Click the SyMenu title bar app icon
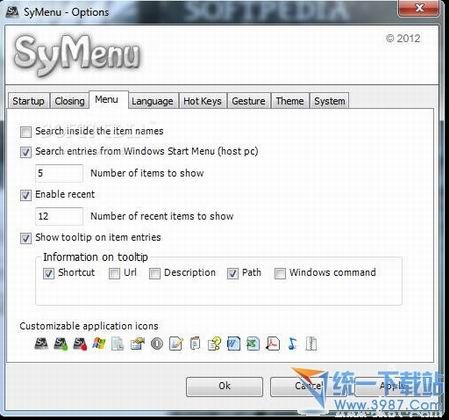 (12, 12)
